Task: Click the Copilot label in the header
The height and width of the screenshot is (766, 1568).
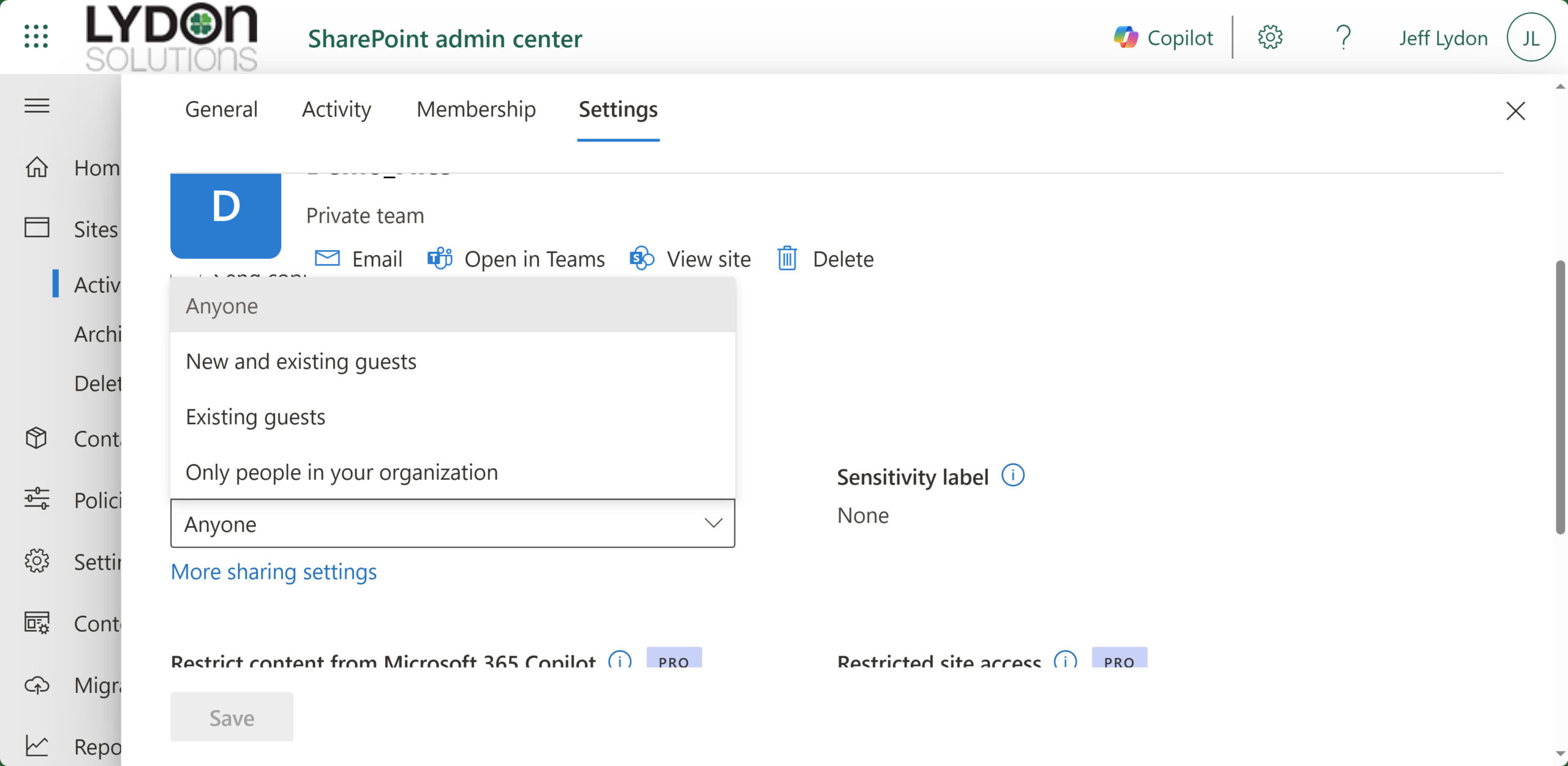Action: tap(1180, 38)
